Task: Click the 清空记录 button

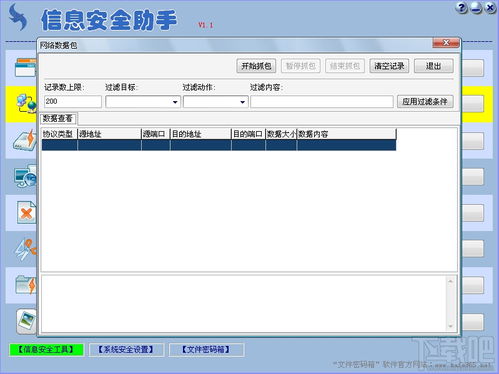Action: [389, 66]
